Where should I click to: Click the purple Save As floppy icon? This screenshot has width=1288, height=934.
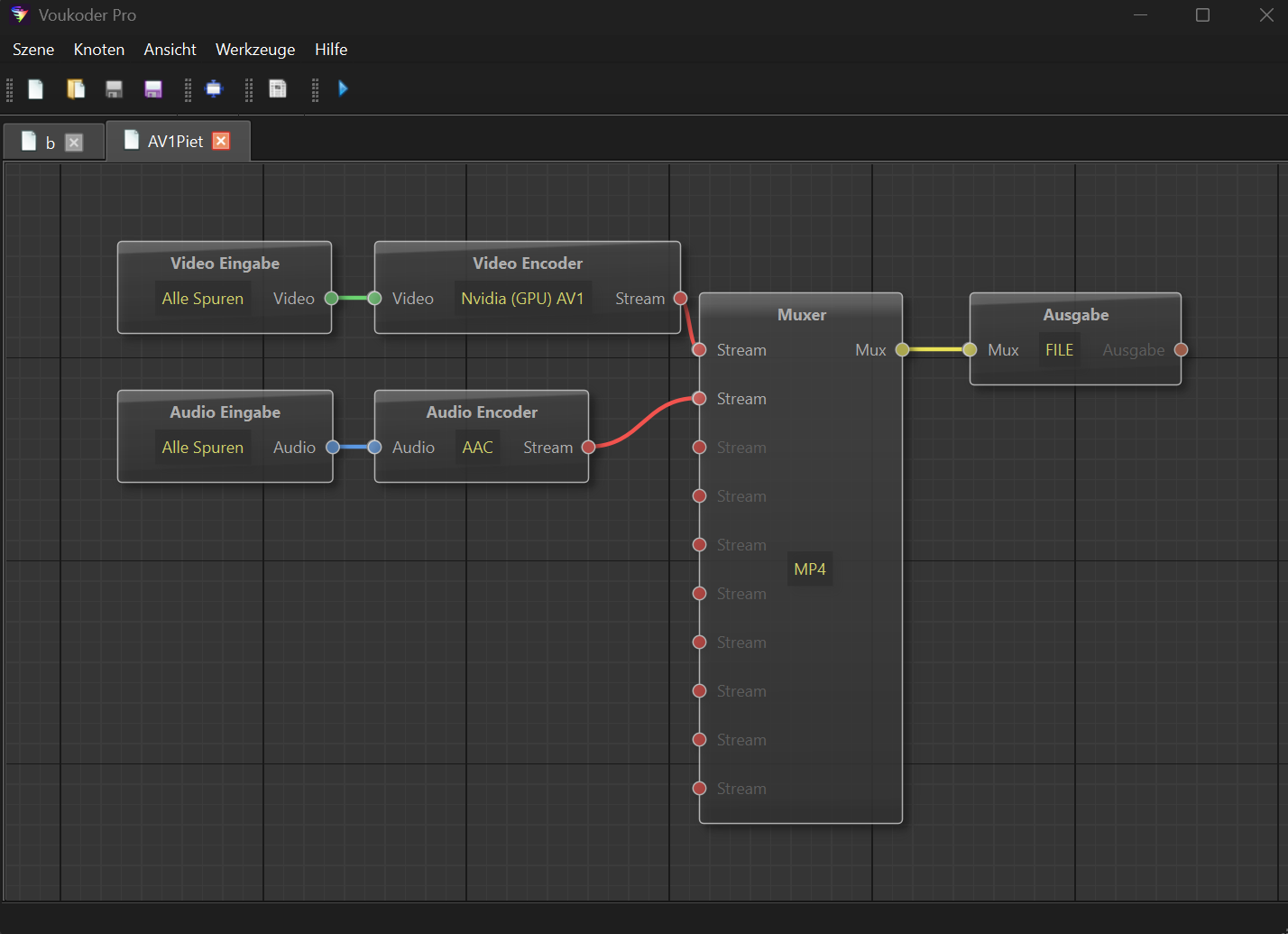coord(153,88)
